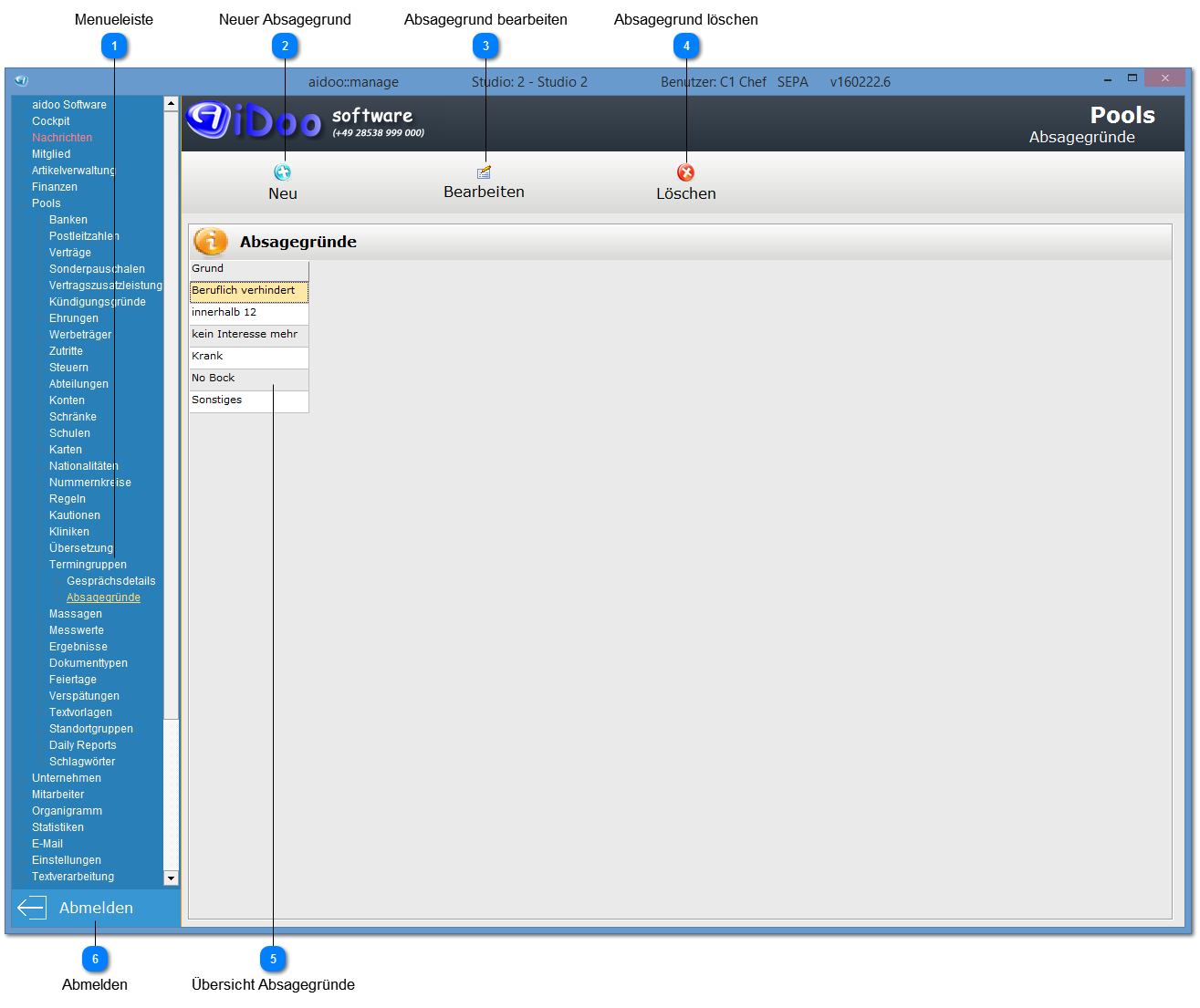Open the Kündigungsgründe pool item
Viewport: 1200px width, 1008px height.
tap(98, 302)
